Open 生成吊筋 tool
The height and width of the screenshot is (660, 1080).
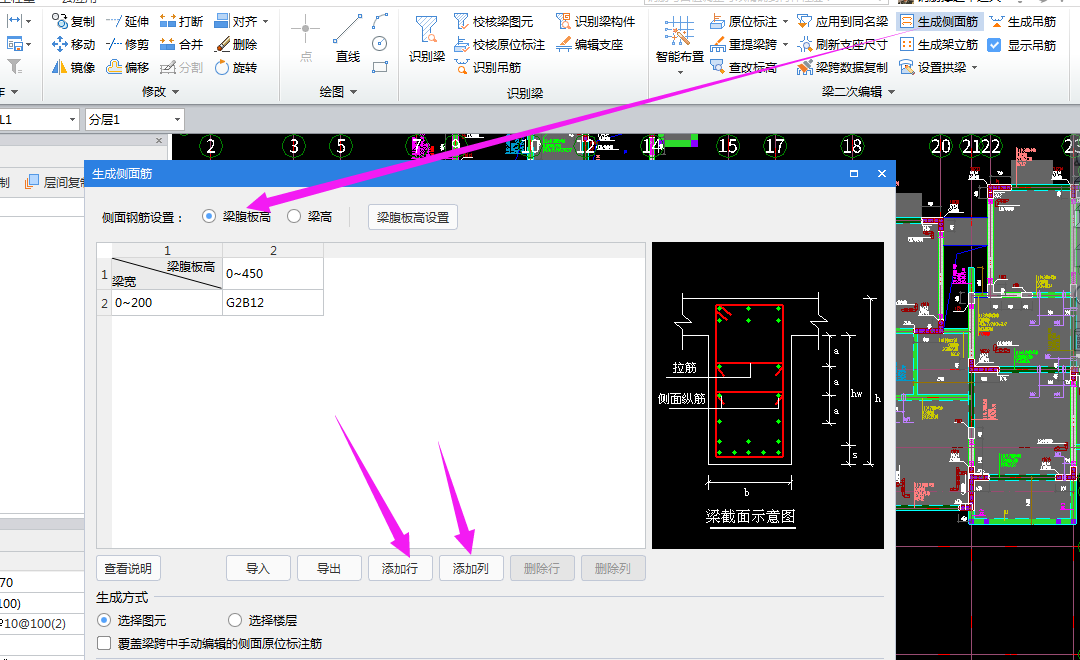(1023, 21)
